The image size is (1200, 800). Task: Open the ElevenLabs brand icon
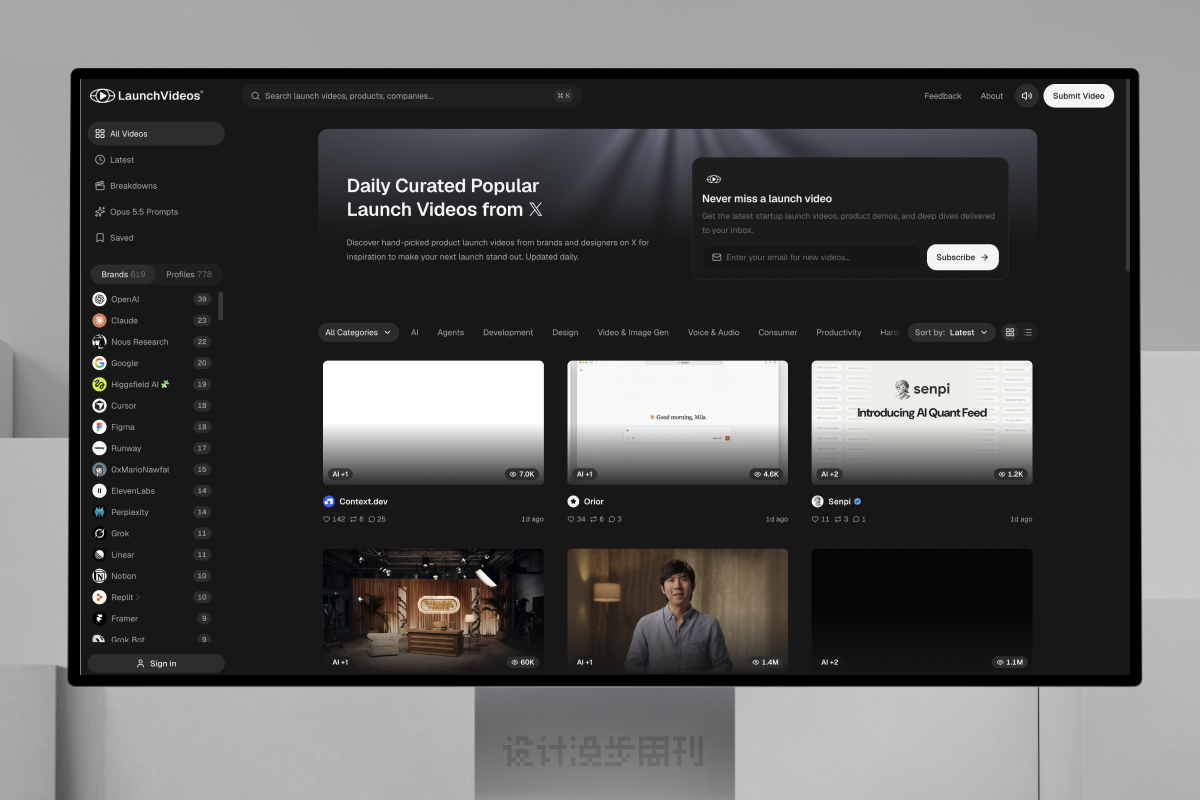pyautogui.click(x=99, y=491)
